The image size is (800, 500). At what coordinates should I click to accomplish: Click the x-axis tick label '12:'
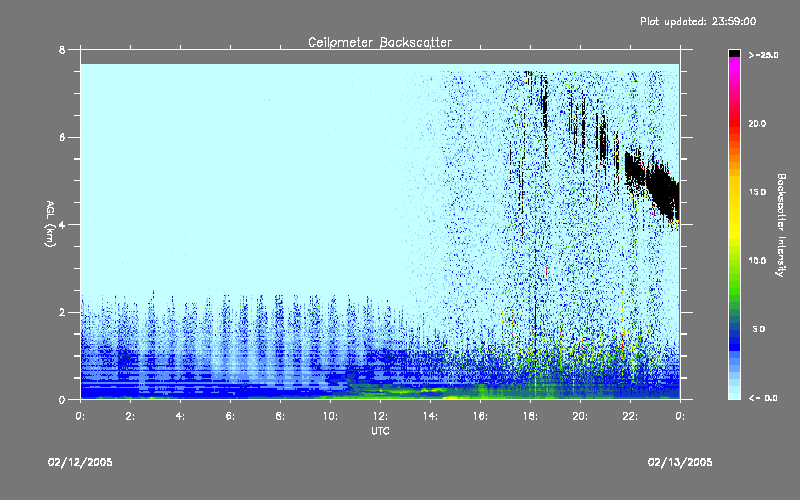(380, 416)
